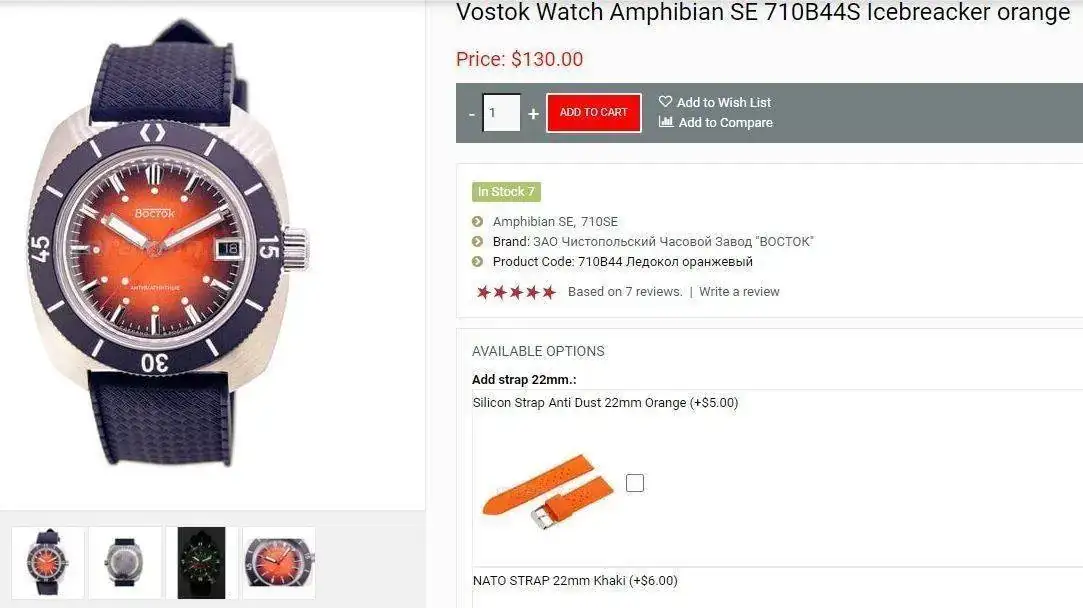Viewport: 1083px width, 608px height.
Task: Select the case-back watch thumbnail
Action: point(125,562)
